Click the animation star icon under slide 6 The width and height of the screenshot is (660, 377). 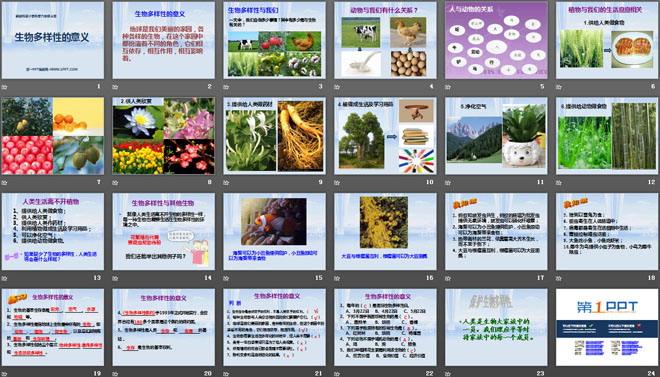[x=559, y=87]
